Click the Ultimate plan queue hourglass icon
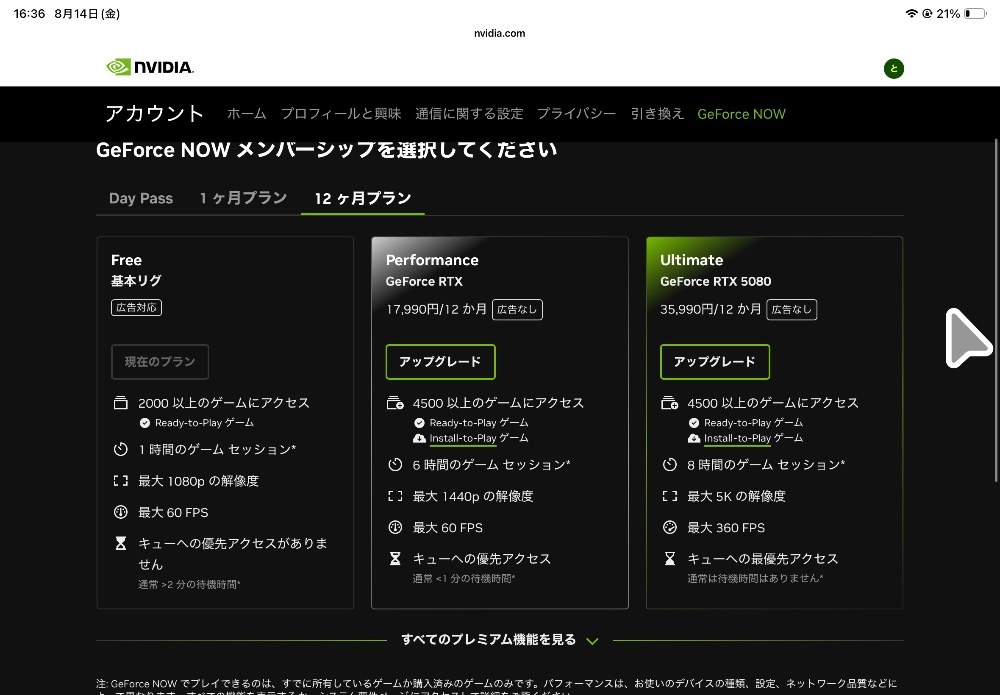Screen dimensions: 1000x695 point(670,559)
